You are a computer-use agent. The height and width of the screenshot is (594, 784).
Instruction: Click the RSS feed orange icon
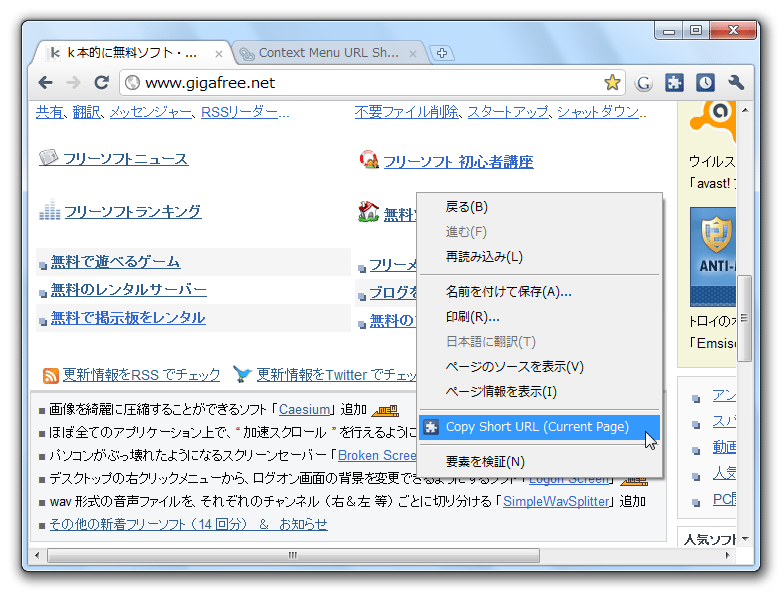click(x=50, y=376)
